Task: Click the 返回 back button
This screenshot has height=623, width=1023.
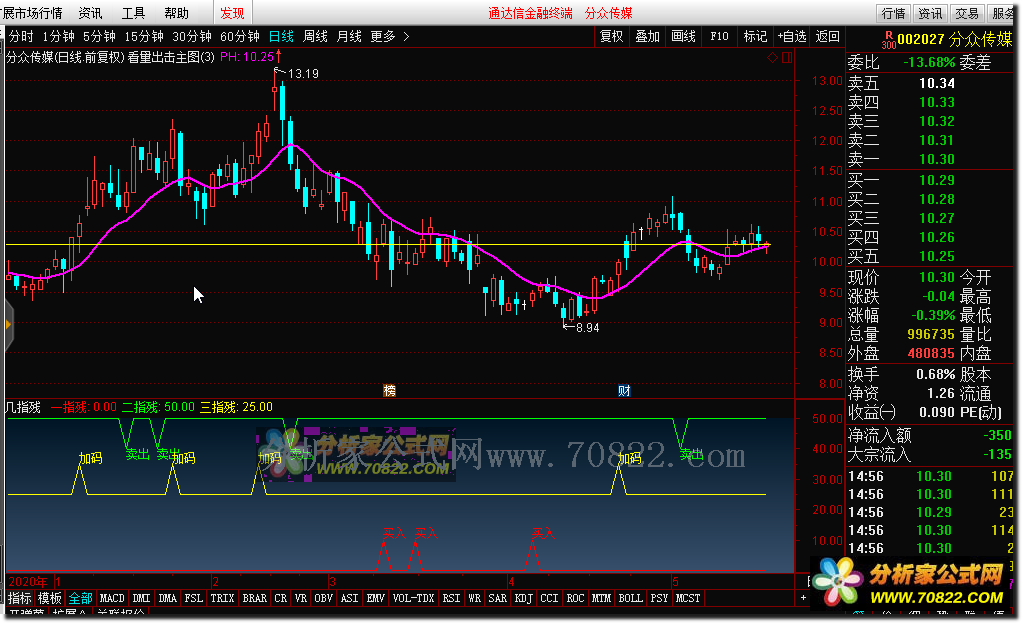Action: click(828, 37)
